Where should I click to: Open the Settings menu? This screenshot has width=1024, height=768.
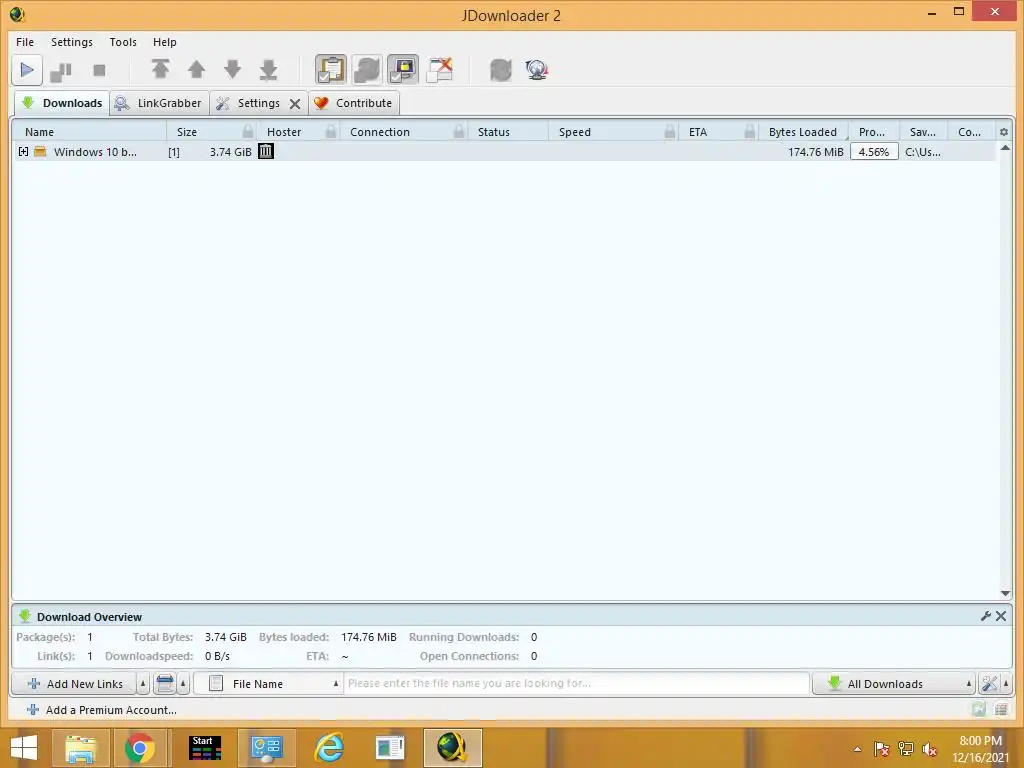[72, 42]
